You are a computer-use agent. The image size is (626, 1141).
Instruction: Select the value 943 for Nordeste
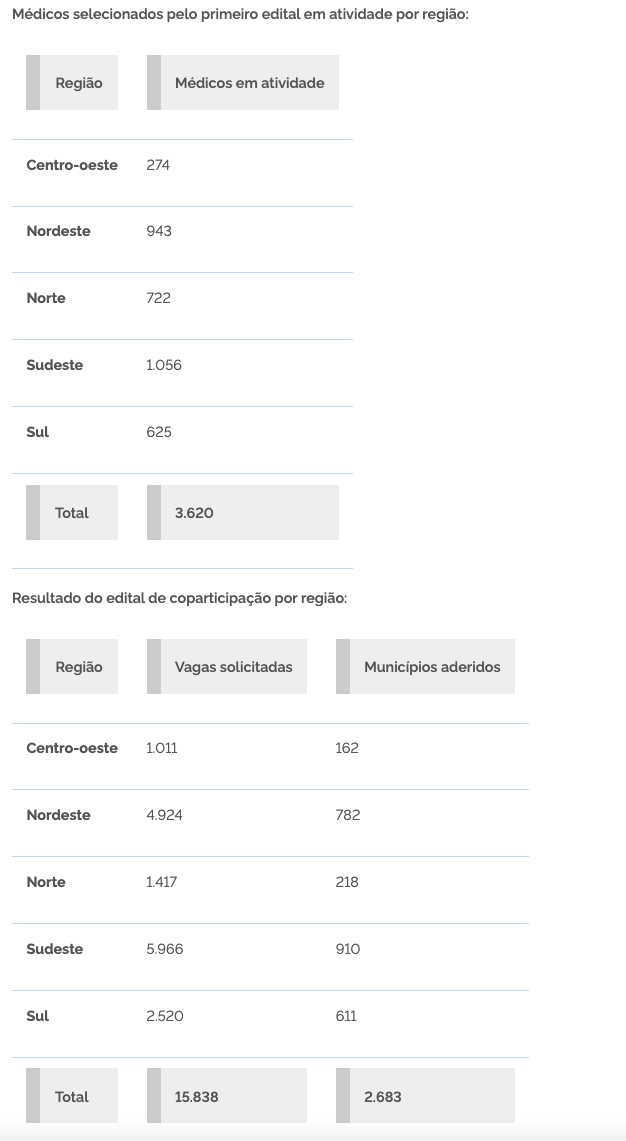click(x=159, y=231)
